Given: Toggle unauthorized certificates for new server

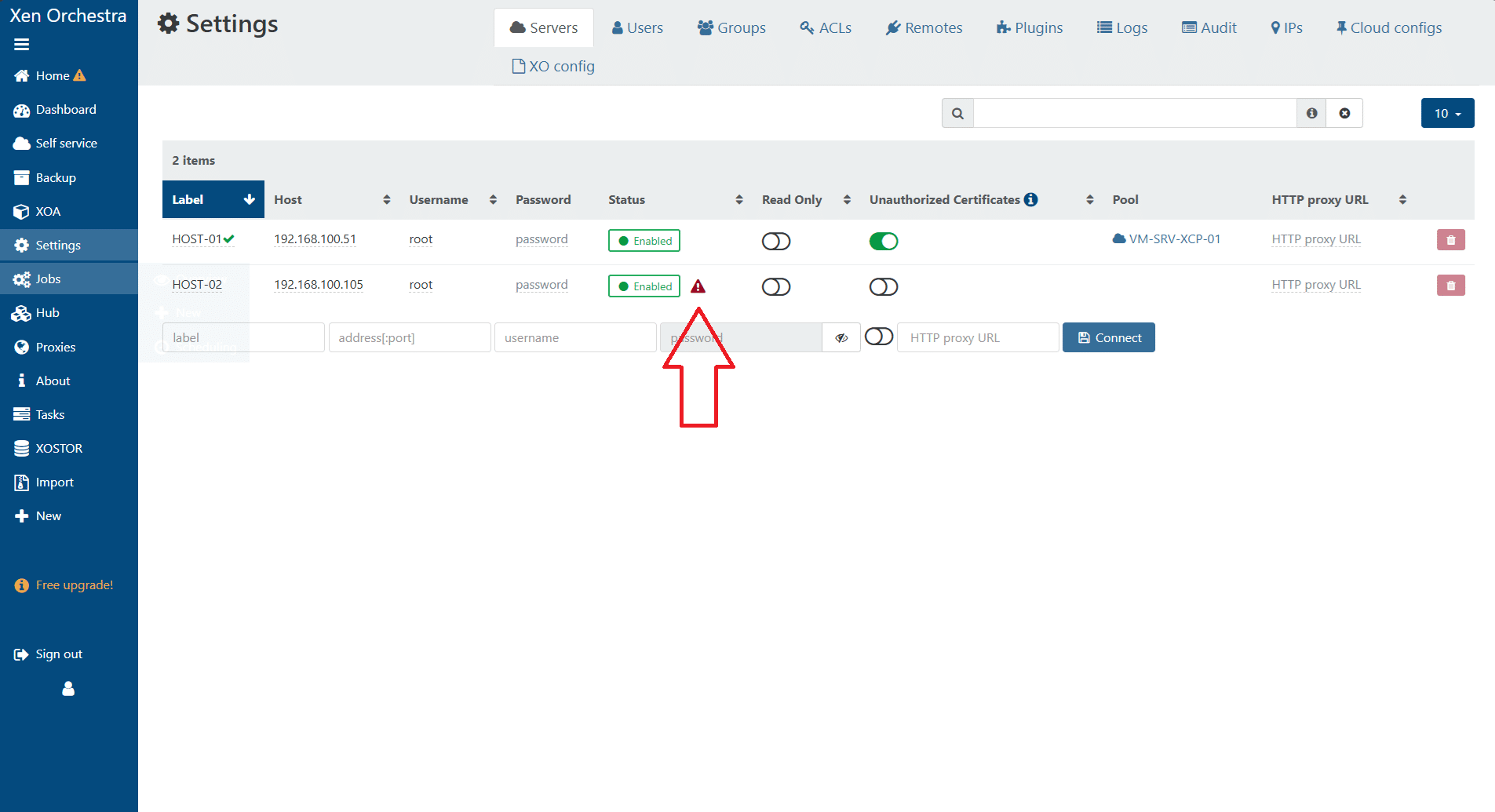Looking at the screenshot, I should click(879, 337).
